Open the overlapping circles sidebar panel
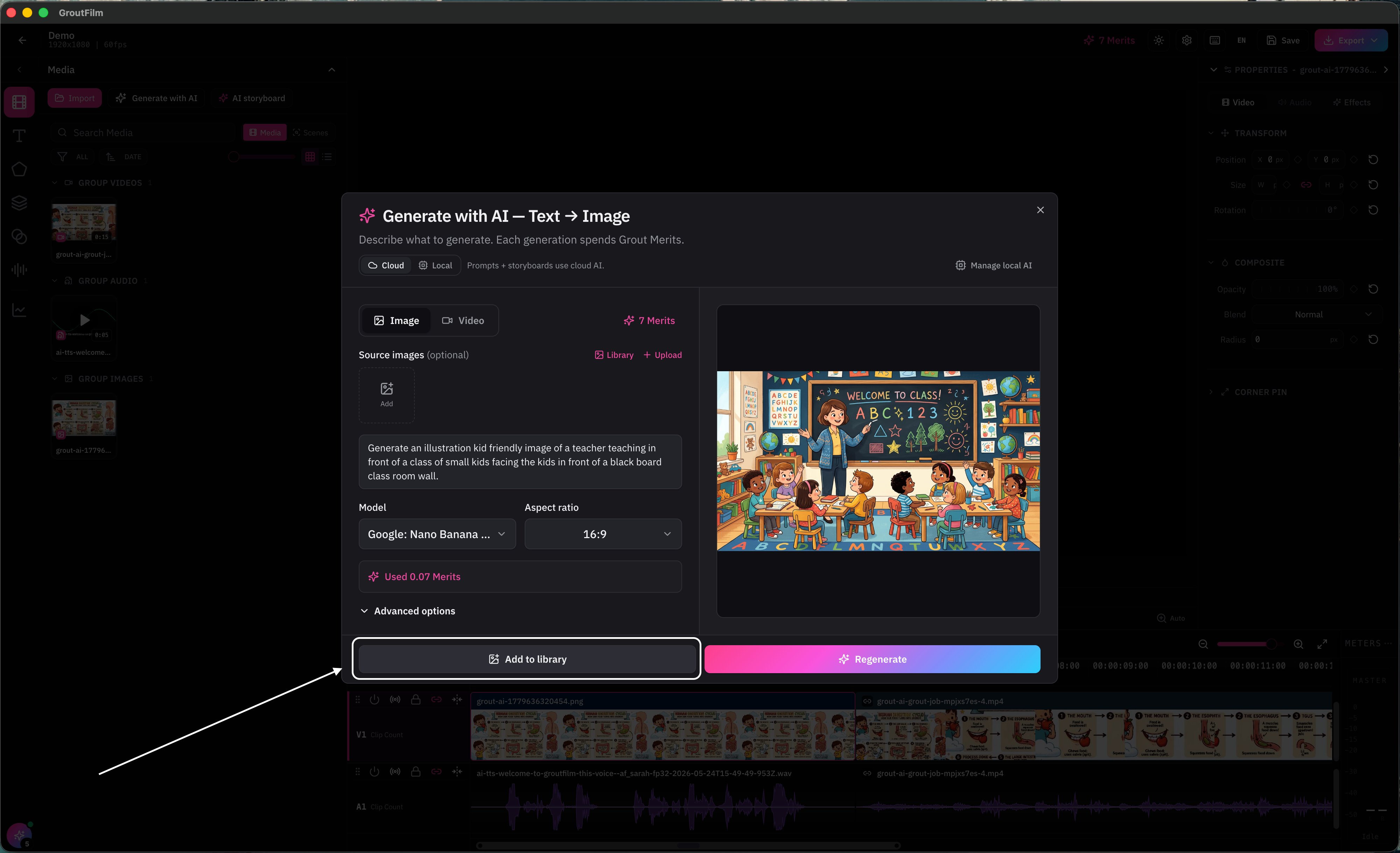Screen dimensions: 1400x853 pyautogui.click(x=19, y=236)
